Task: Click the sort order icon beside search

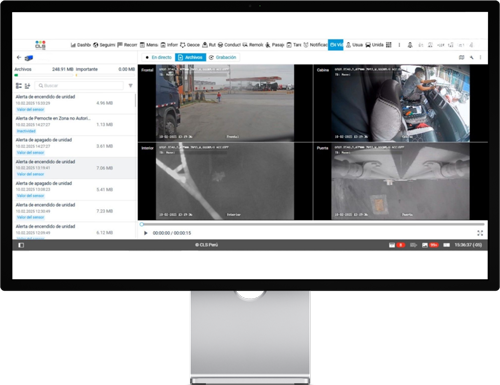Action: 27,86
